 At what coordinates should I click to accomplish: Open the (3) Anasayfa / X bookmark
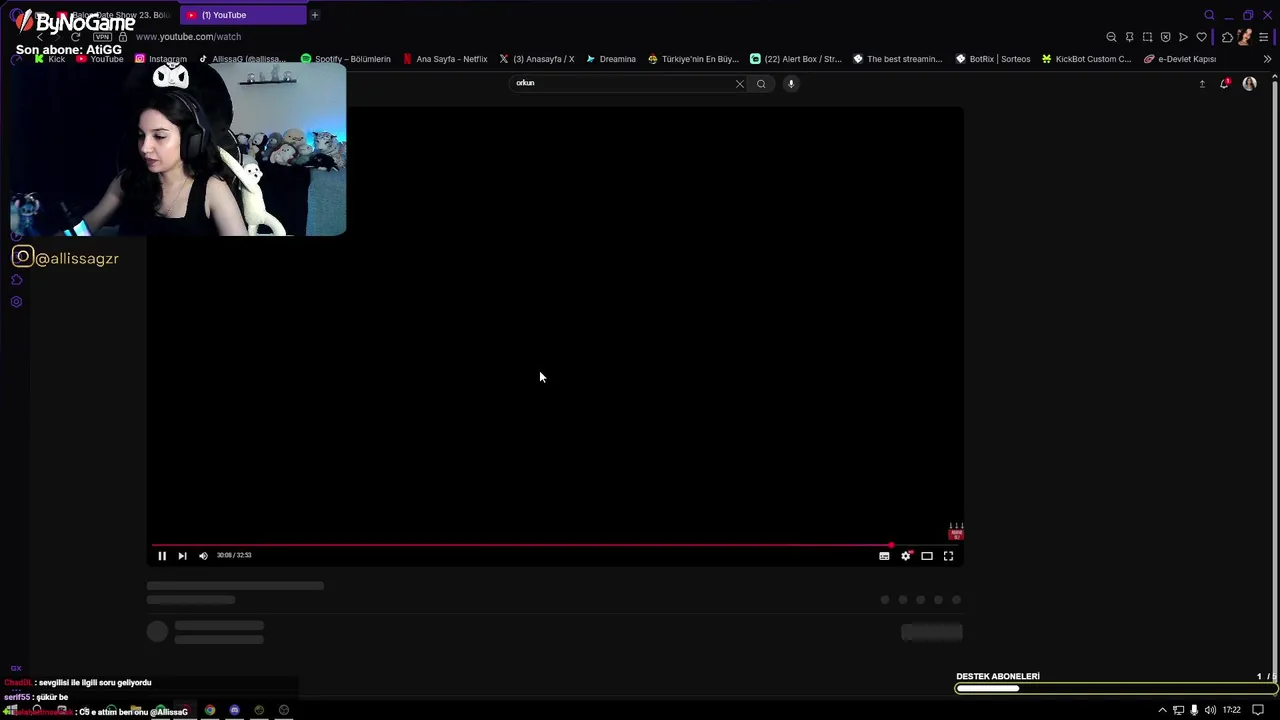click(537, 59)
